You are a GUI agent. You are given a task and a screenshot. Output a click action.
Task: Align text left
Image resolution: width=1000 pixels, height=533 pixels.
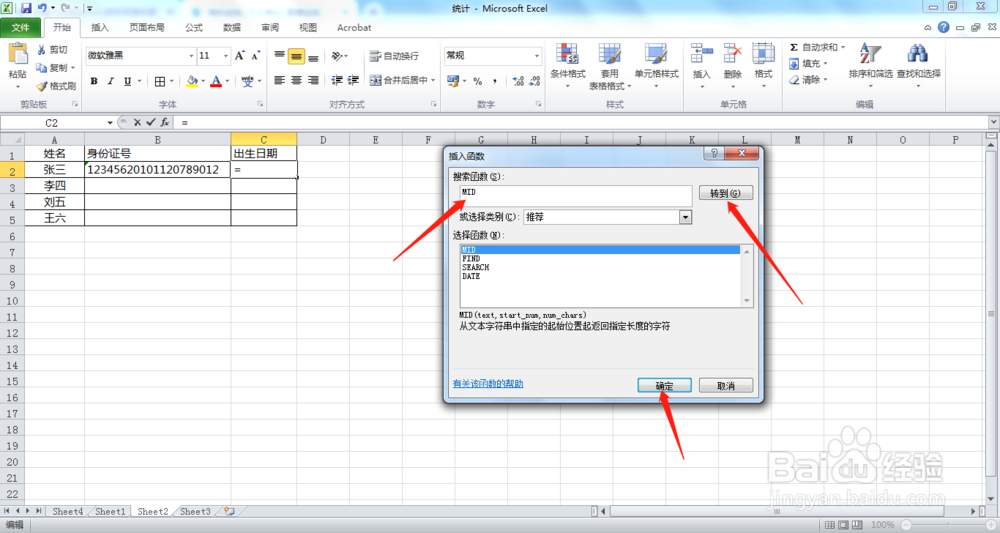[279, 80]
